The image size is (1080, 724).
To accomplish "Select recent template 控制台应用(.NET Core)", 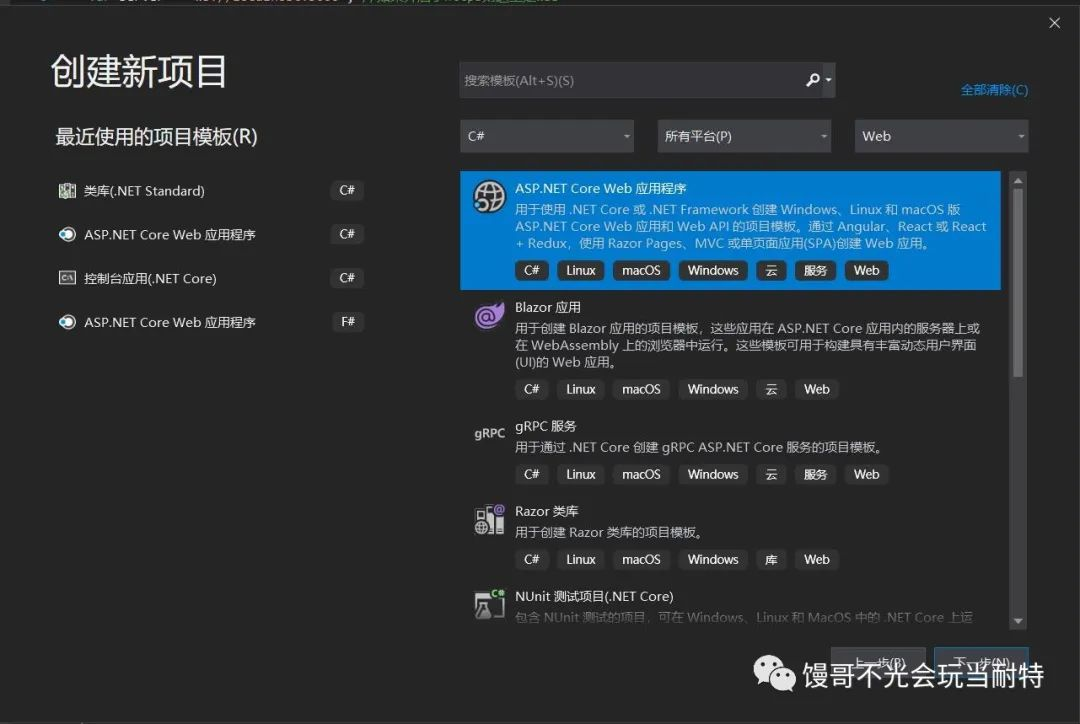I will [x=211, y=278].
